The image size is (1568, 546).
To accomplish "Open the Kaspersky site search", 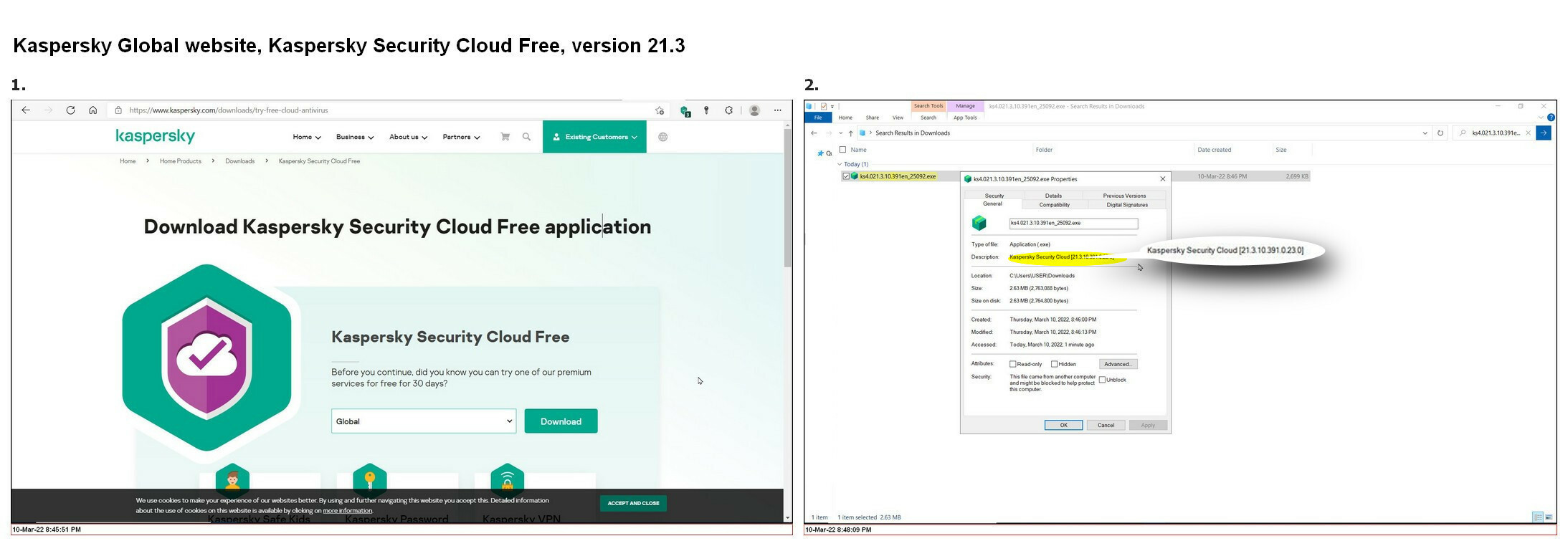I will [526, 137].
